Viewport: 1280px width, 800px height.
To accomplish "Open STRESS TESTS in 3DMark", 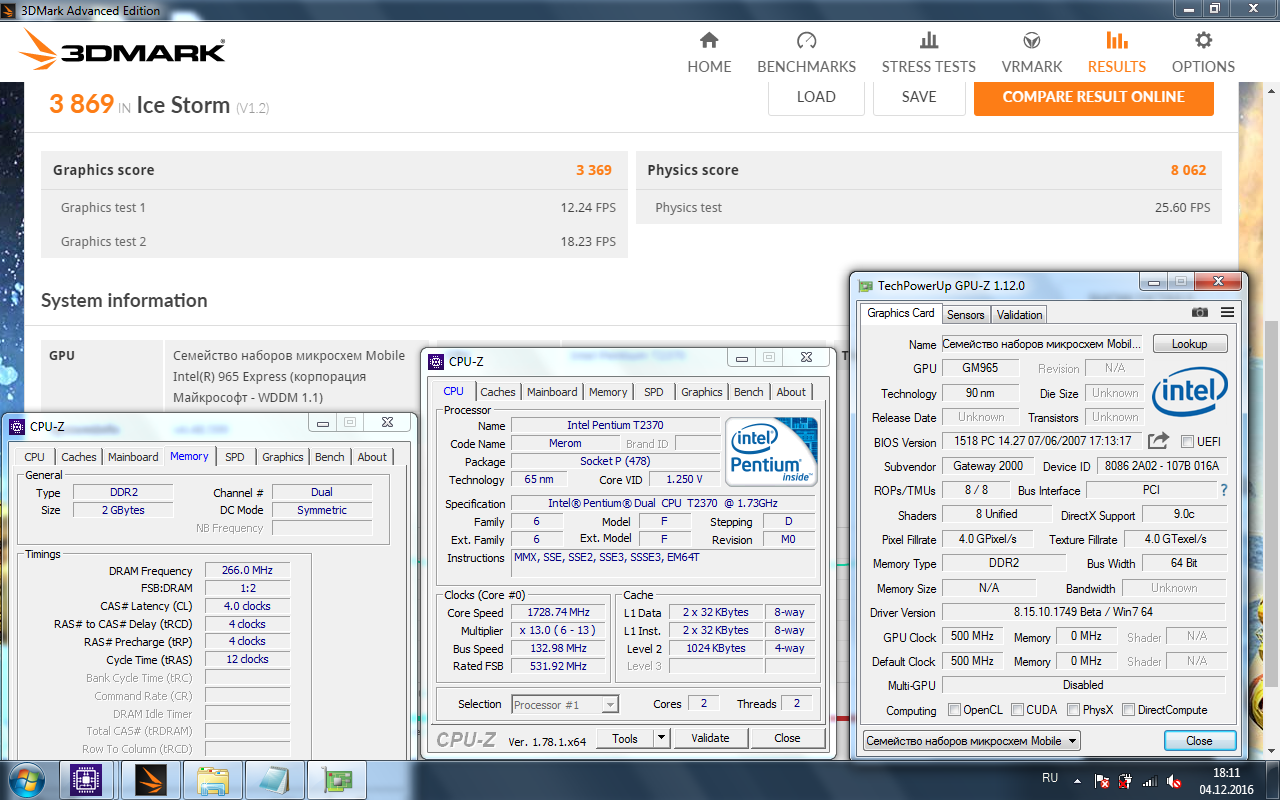I will pos(928,53).
